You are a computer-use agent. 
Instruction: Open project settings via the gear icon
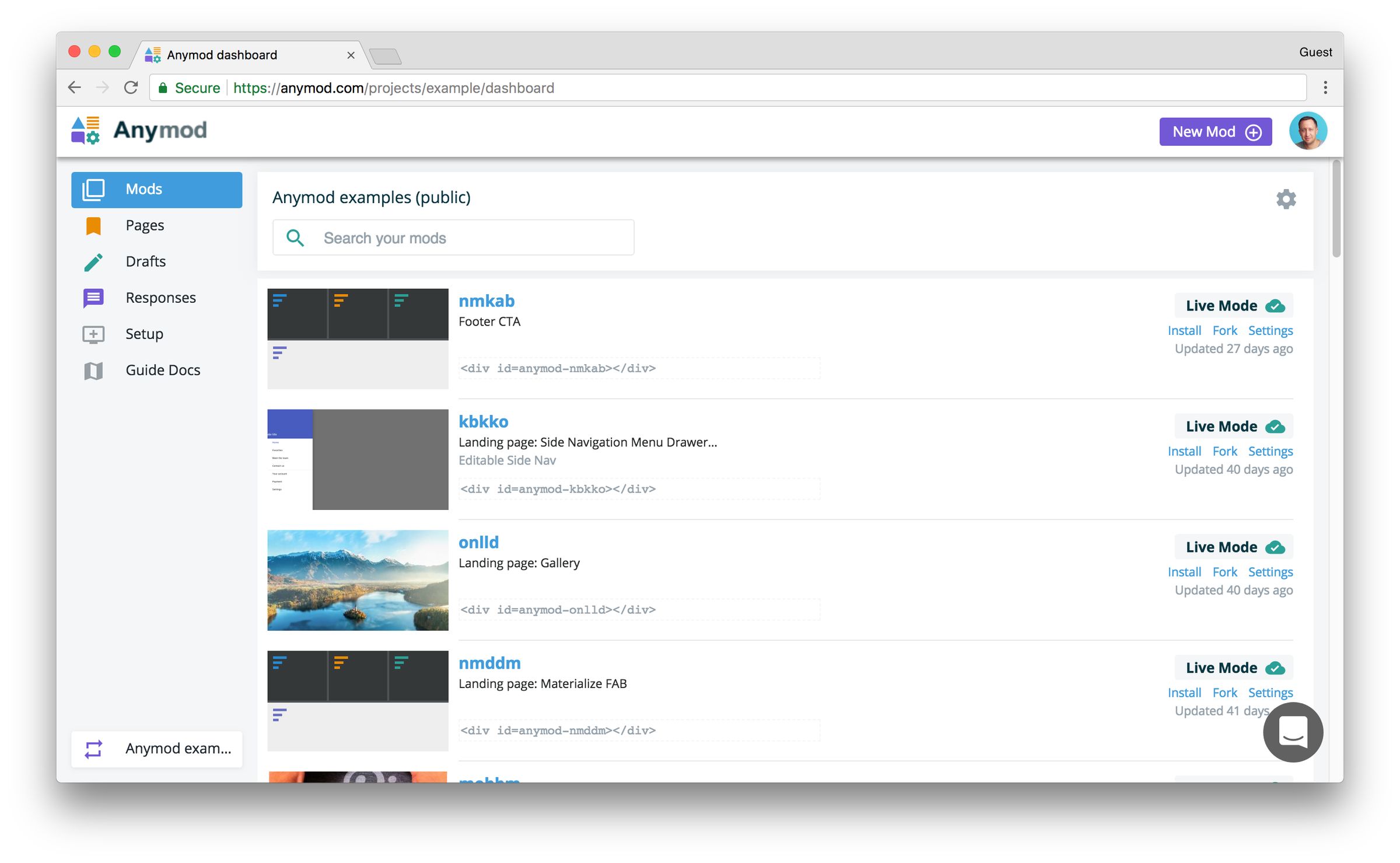click(x=1286, y=198)
